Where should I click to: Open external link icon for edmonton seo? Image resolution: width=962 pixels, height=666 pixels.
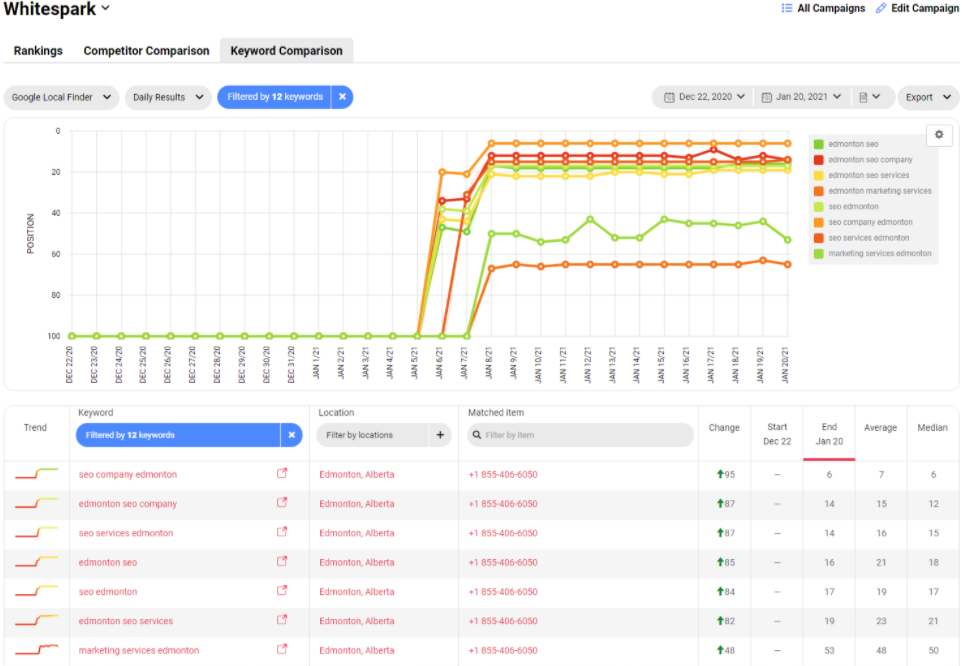coord(282,562)
